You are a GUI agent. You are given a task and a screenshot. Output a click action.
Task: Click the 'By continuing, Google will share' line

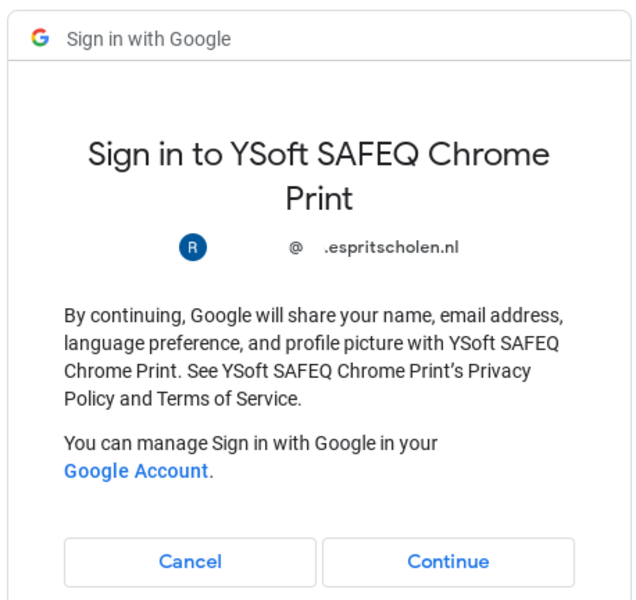coord(200,316)
